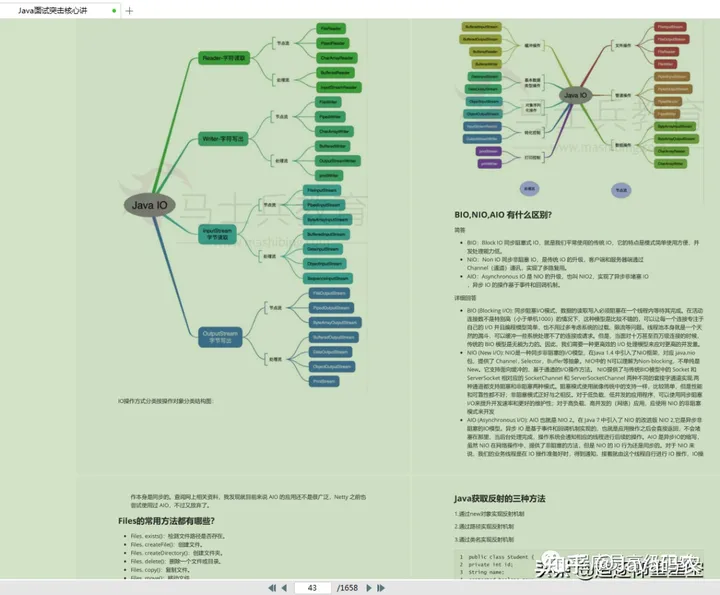
Task: Click the 简答 subheading under BIO,NIO,AIO
Action: point(460,230)
